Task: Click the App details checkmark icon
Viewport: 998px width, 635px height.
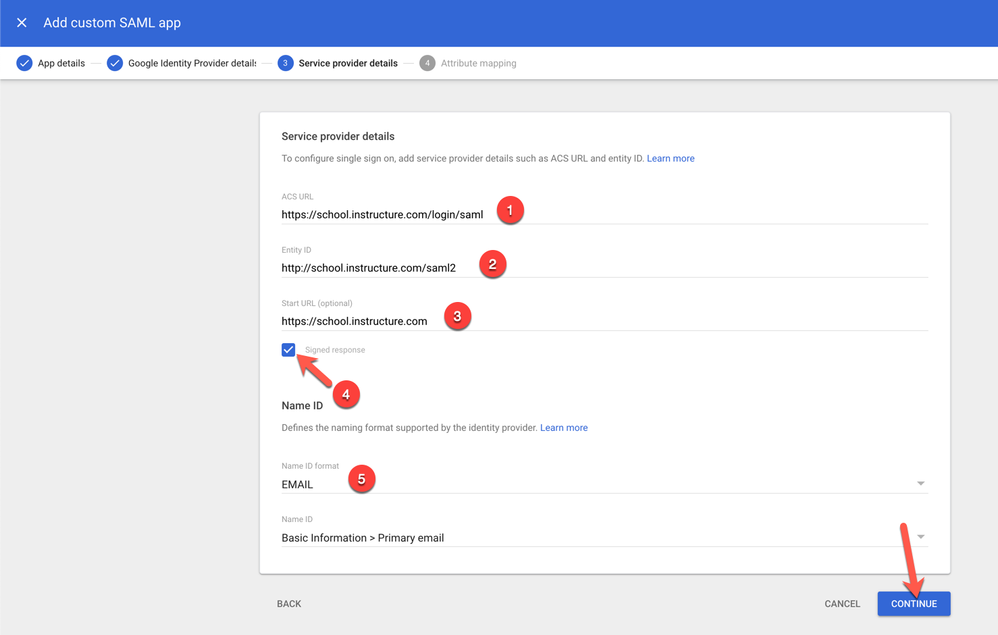Action: click(24, 63)
